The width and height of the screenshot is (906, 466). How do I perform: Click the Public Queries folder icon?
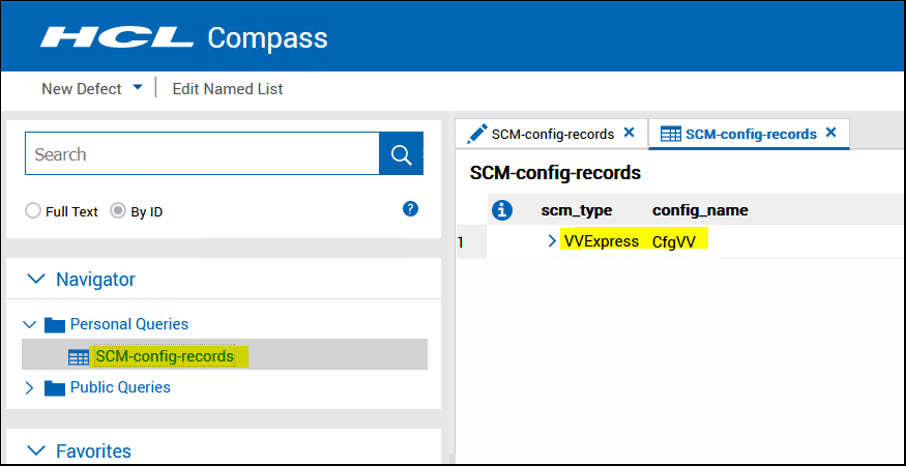point(54,387)
